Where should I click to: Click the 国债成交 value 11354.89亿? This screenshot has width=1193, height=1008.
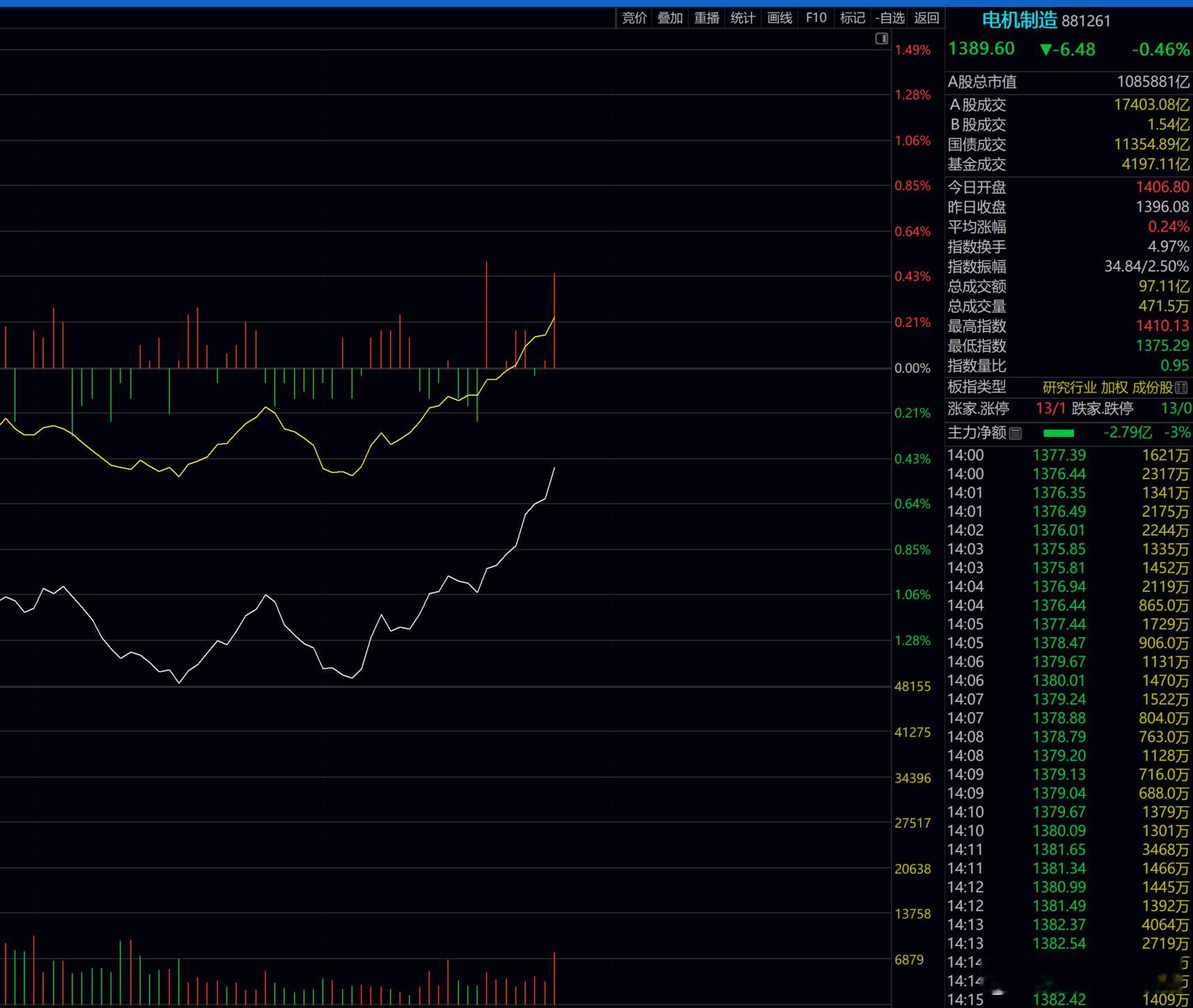point(1151,145)
